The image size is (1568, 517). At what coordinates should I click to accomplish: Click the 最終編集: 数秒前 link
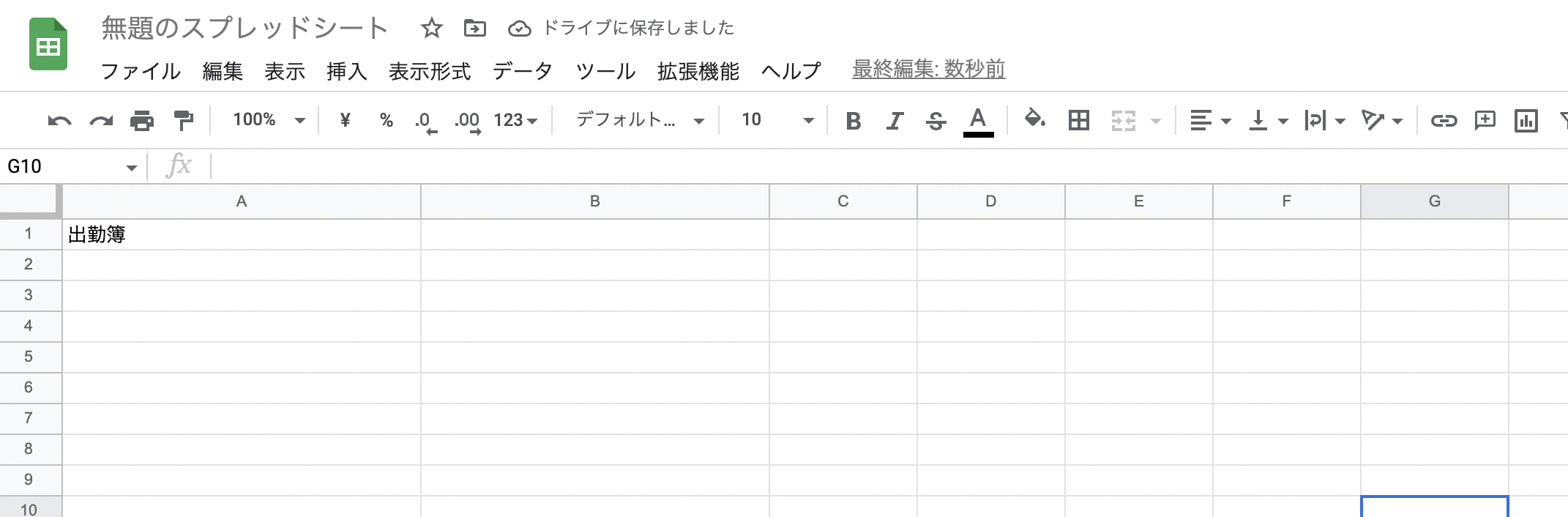click(928, 70)
